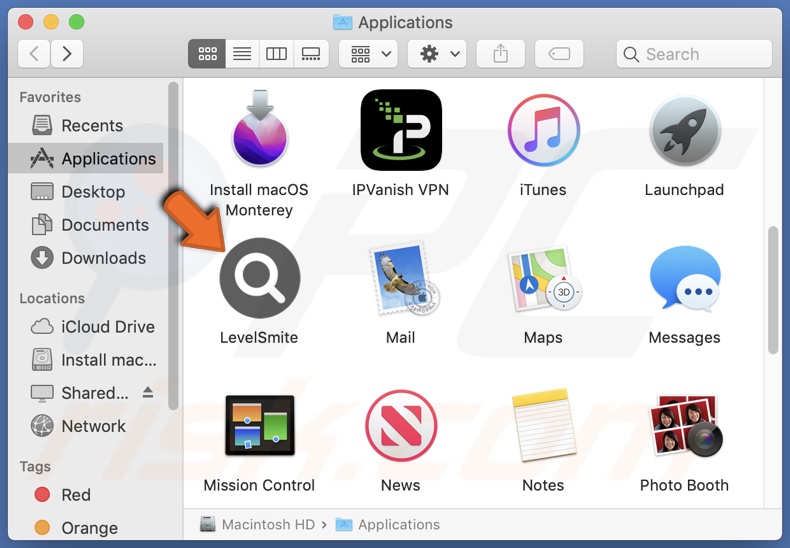The image size is (790, 548).
Task: Click the LevelSmite name label
Action: click(259, 337)
